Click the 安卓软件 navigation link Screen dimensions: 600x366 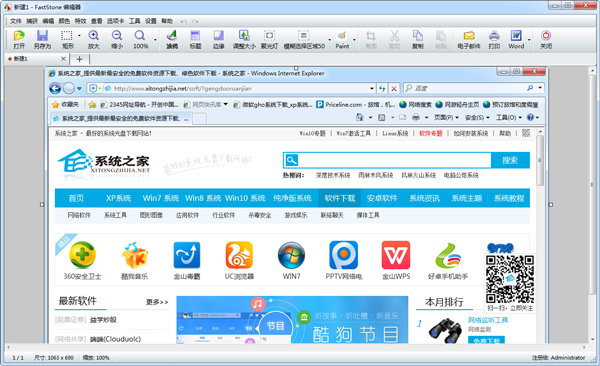point(382,198)
